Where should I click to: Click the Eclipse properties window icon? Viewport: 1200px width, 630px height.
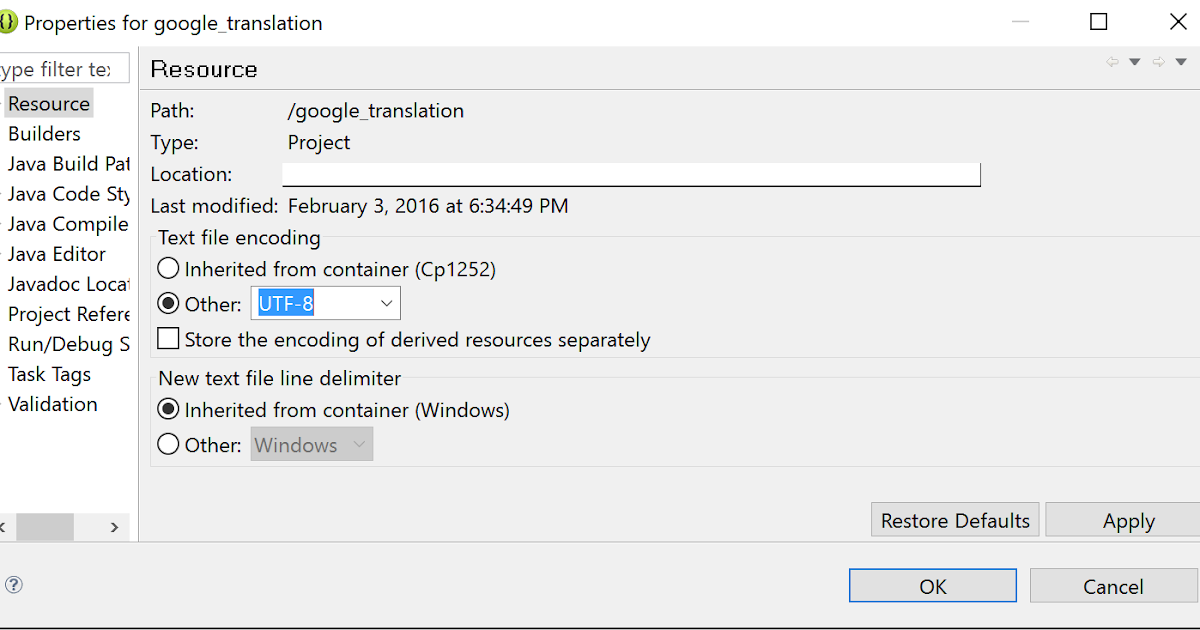7,22
